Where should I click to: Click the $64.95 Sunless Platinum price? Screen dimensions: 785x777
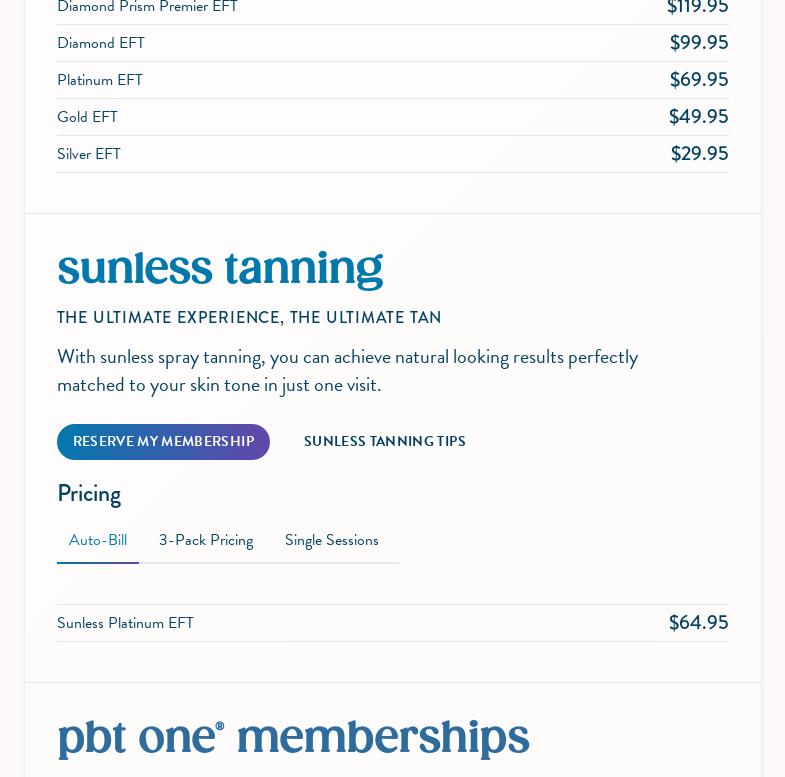pos(698,623)
